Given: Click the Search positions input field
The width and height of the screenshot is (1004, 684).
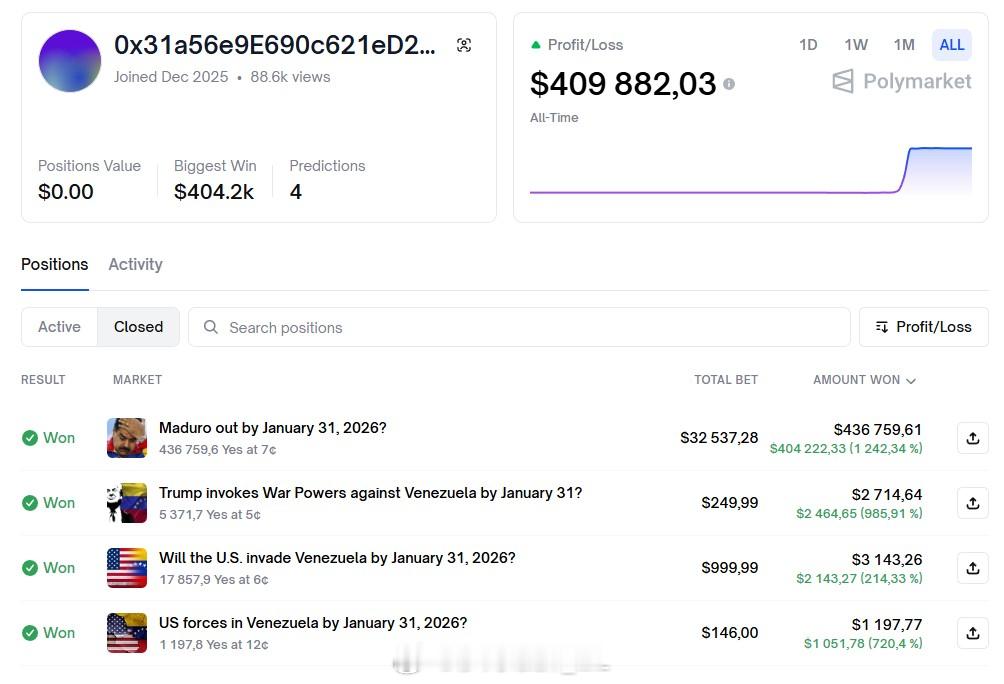Looking at the screenshot, I should click(x=519, y=327).
